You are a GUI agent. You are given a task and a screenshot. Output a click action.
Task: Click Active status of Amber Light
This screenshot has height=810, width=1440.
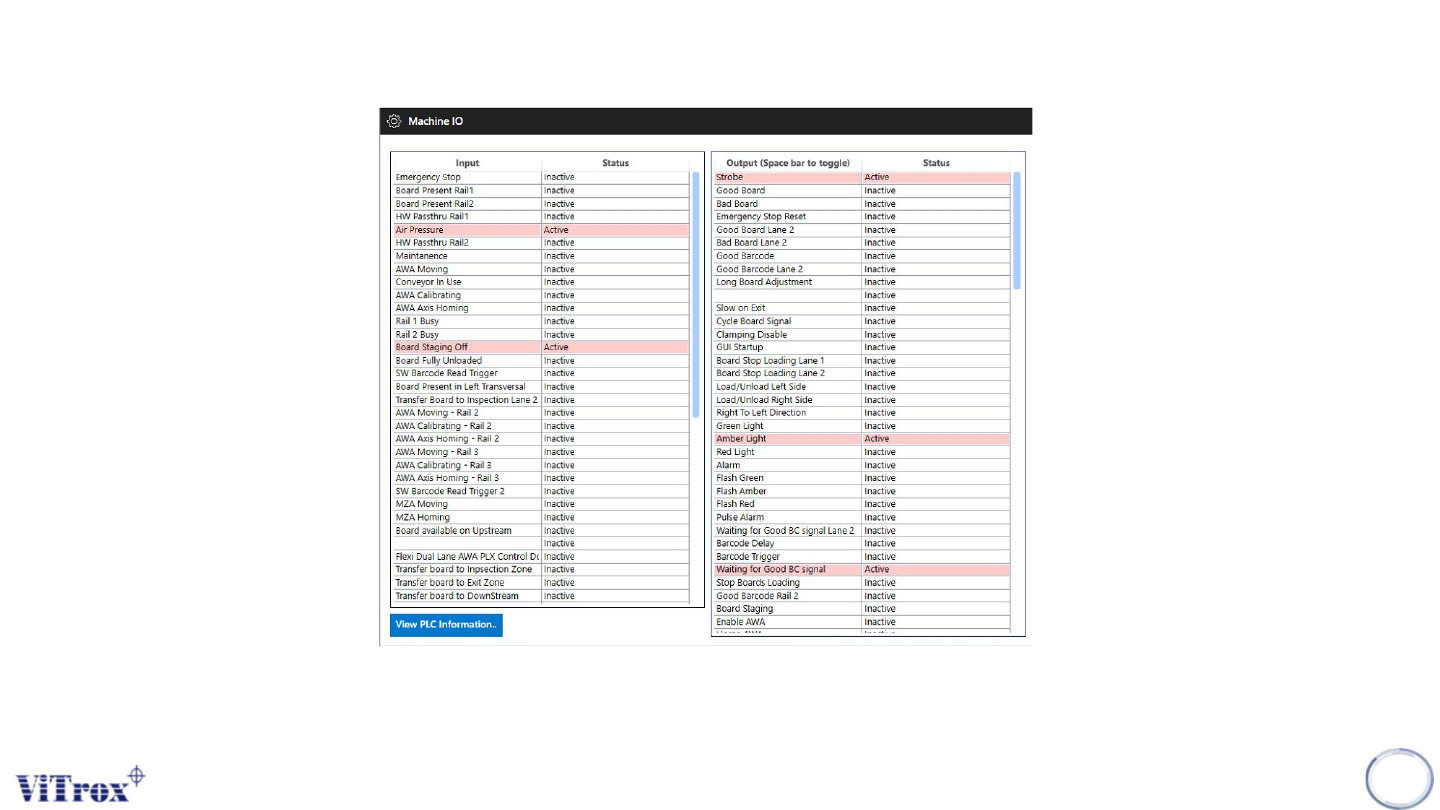tap(877, 439)
